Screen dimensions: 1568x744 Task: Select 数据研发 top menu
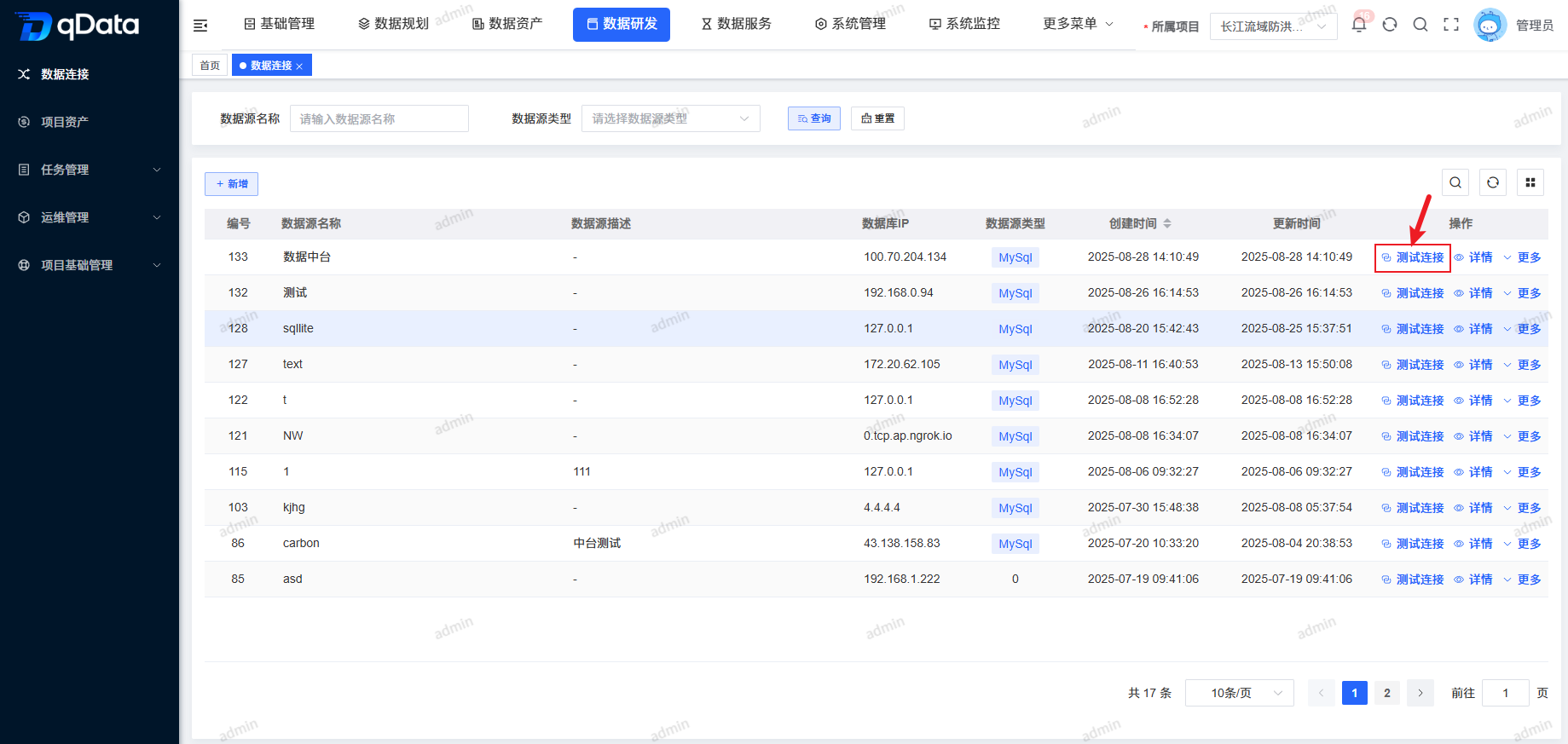click(x=622, y=24)
